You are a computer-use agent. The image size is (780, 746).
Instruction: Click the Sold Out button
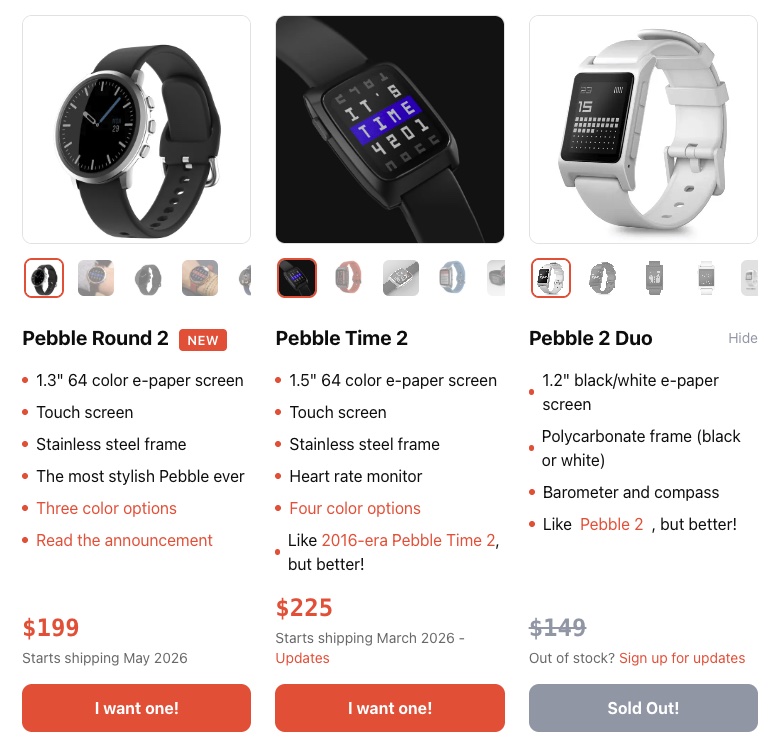(643, 708)
